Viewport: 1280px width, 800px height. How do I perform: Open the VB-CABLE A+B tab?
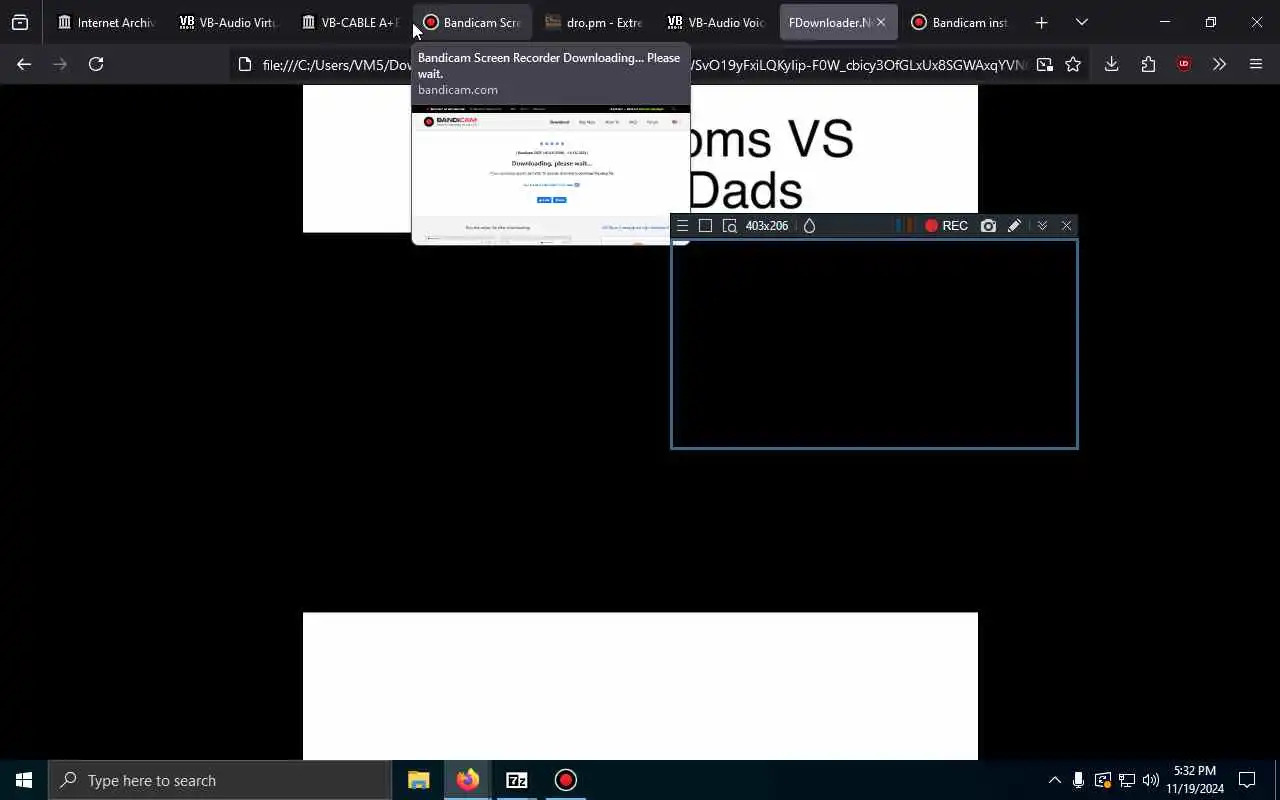pyautogui.click(x=350, y=22)
